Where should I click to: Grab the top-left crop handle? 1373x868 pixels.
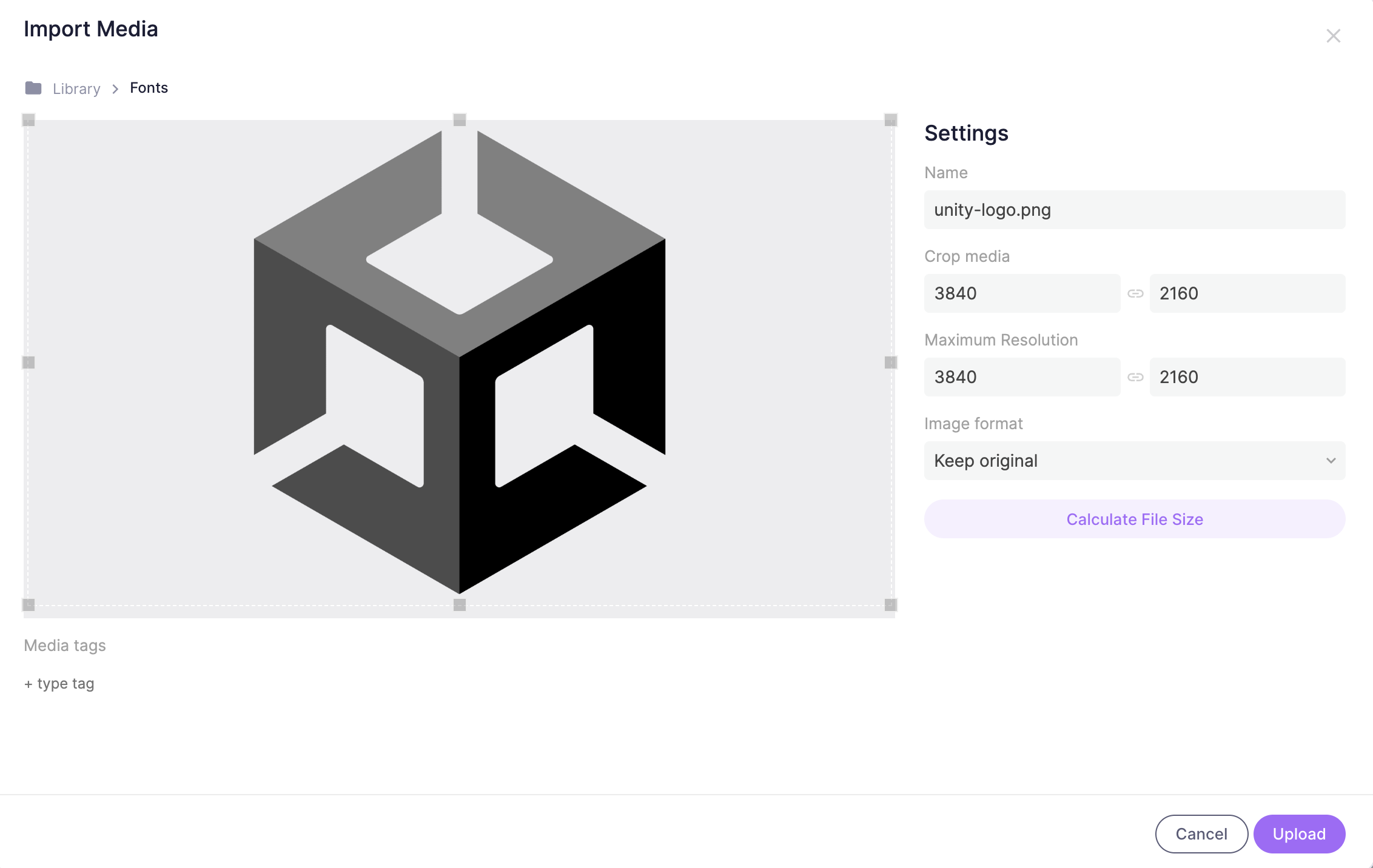point(29,120)
